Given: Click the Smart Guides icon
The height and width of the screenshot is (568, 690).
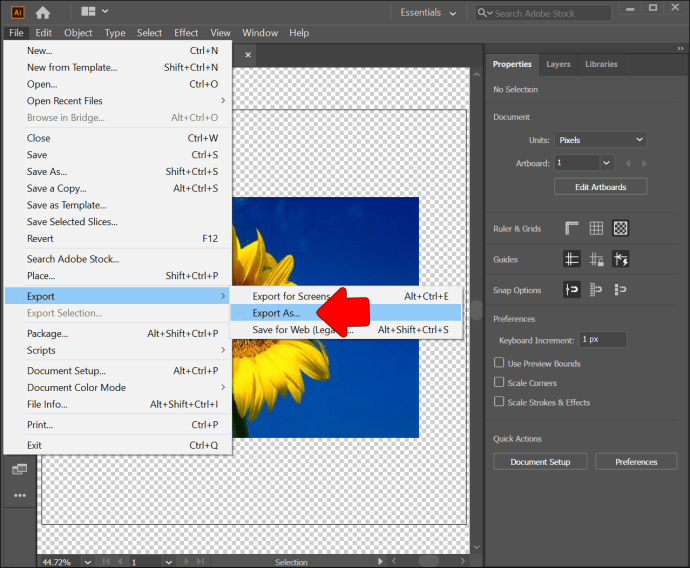Looking at the screenshot, I should [620, 259].
